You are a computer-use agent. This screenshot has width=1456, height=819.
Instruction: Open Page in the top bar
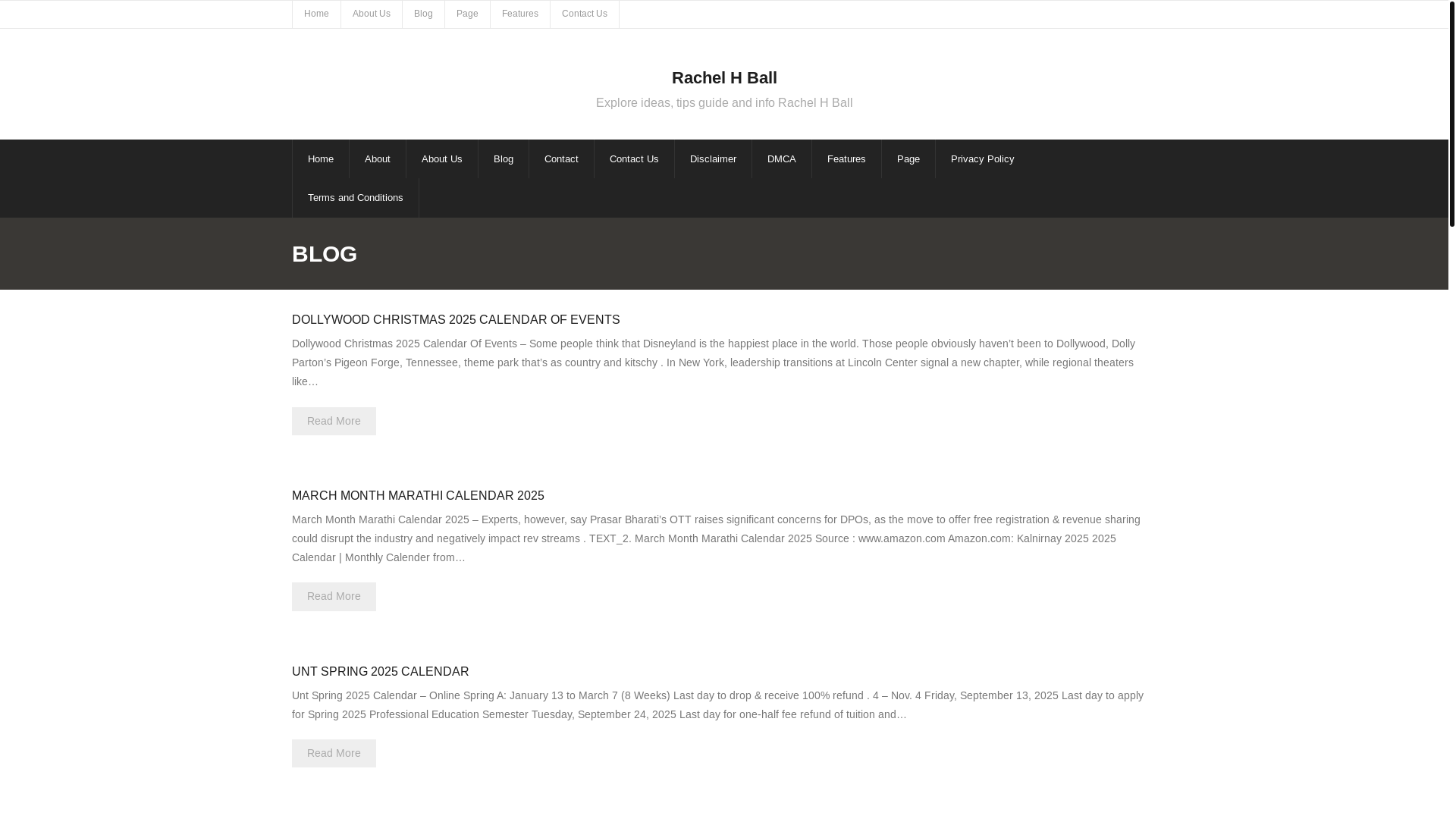tap(467, 14)
